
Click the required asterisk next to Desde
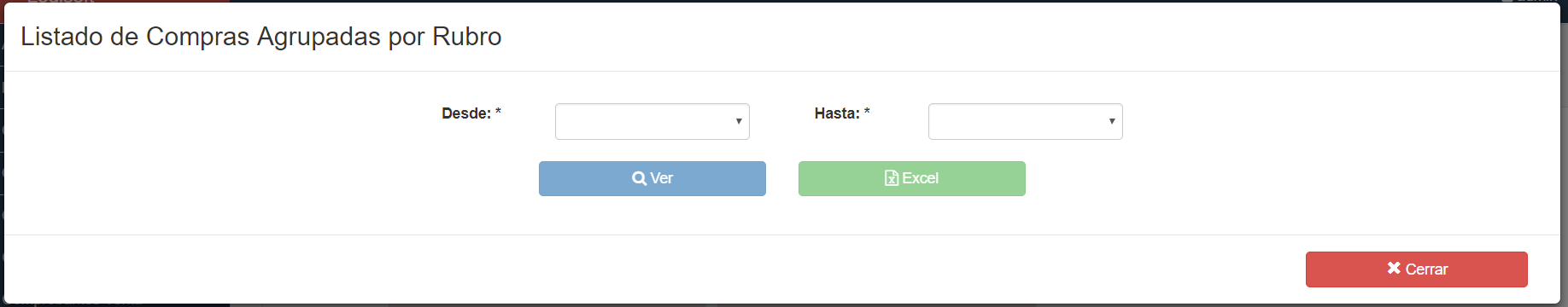(498, 112)
